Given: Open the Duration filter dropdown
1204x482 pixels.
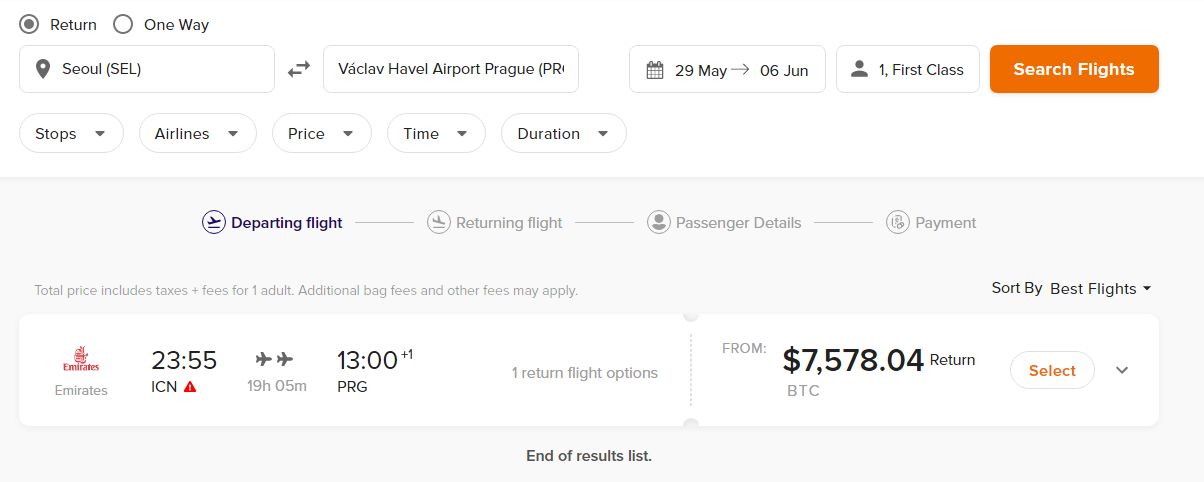Looking at the screenshot, I should [x=563, y=133].
